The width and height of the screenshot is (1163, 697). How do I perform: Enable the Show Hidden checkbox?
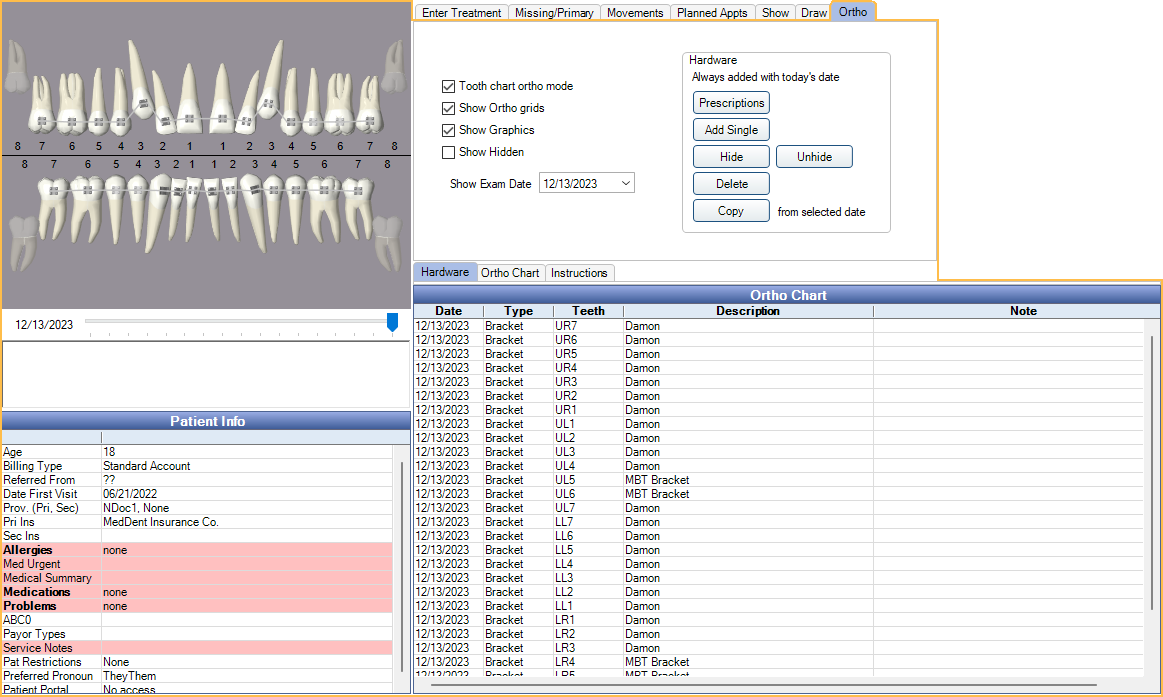pyautogui.click(x=449, y=152)
